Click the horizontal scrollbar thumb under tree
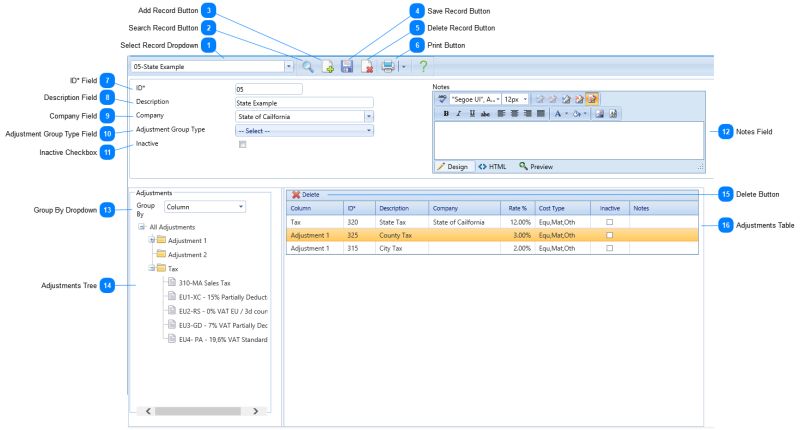The width and height of the screenshot is (800, 430). [198, 411]
